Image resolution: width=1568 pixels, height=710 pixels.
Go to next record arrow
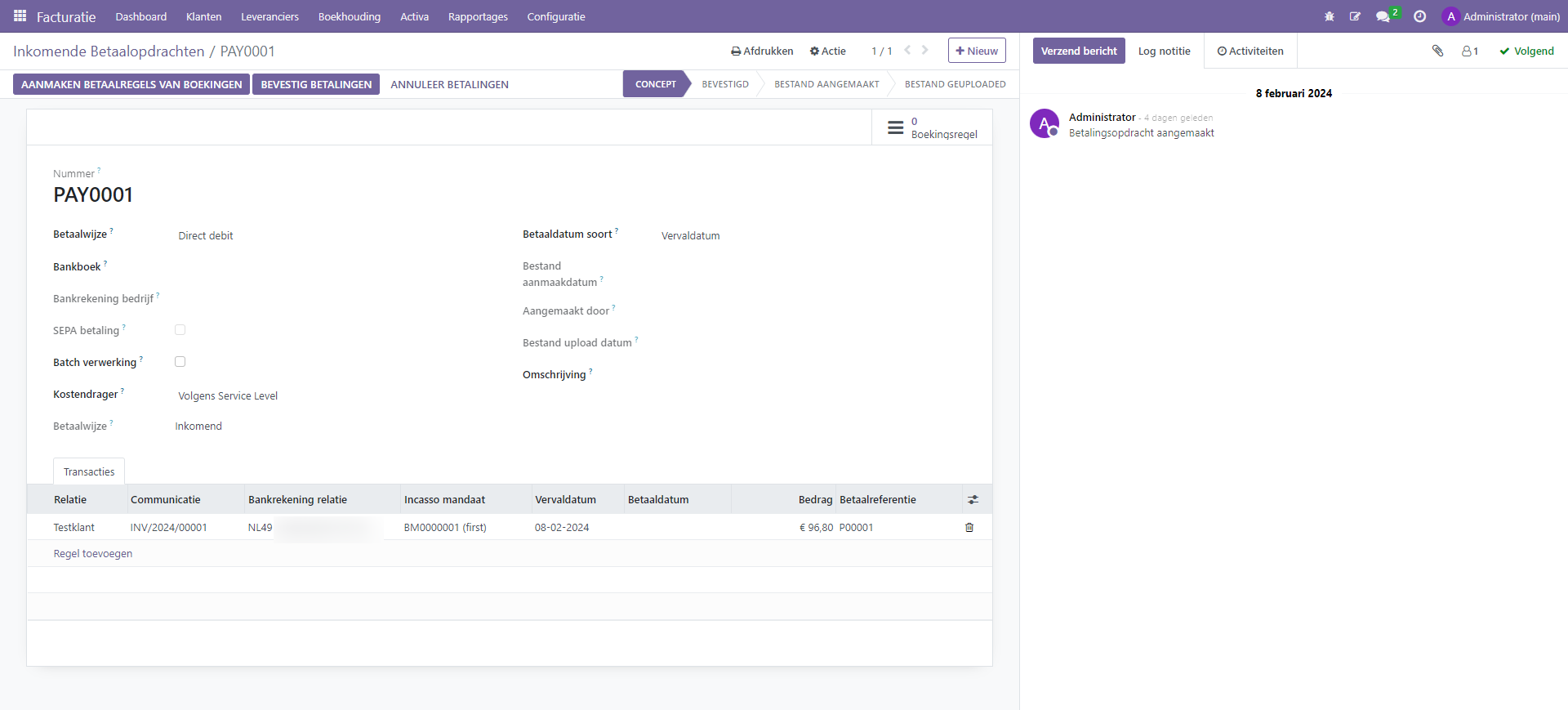point(924,51)
